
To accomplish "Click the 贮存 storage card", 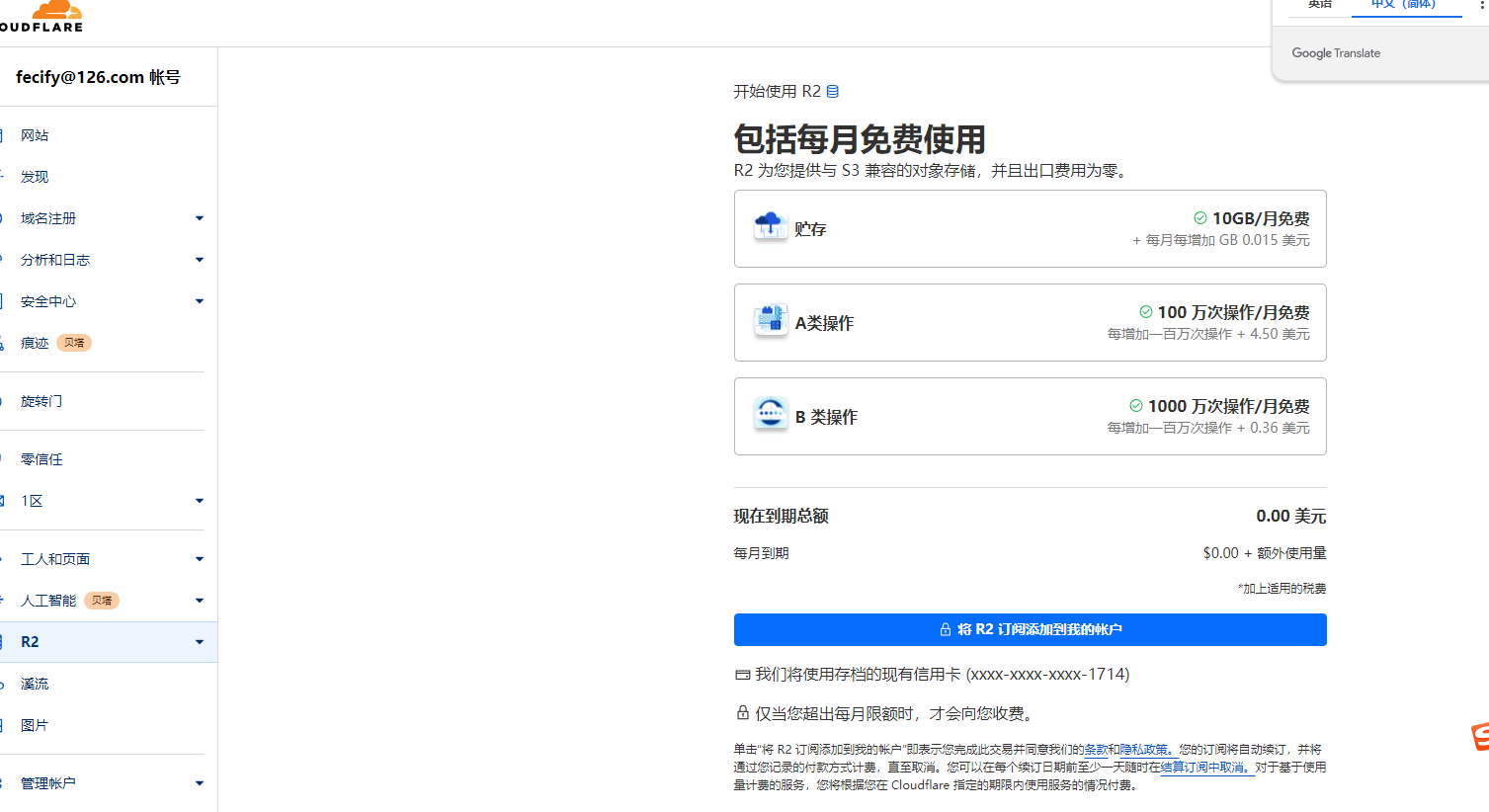I will click(1030, 229).
